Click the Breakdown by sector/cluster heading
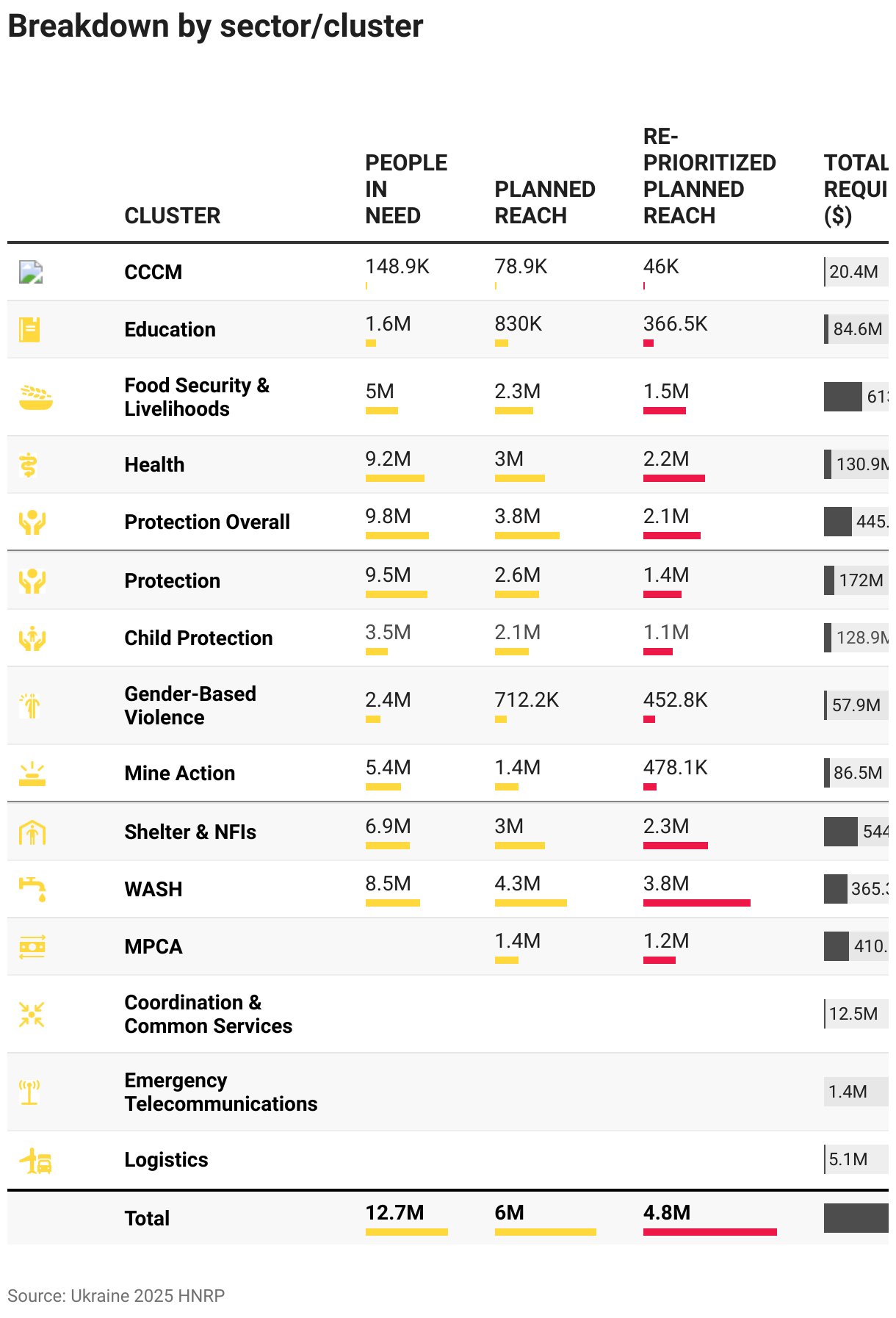The image size is (896, 1318). [x=215, y=26]
